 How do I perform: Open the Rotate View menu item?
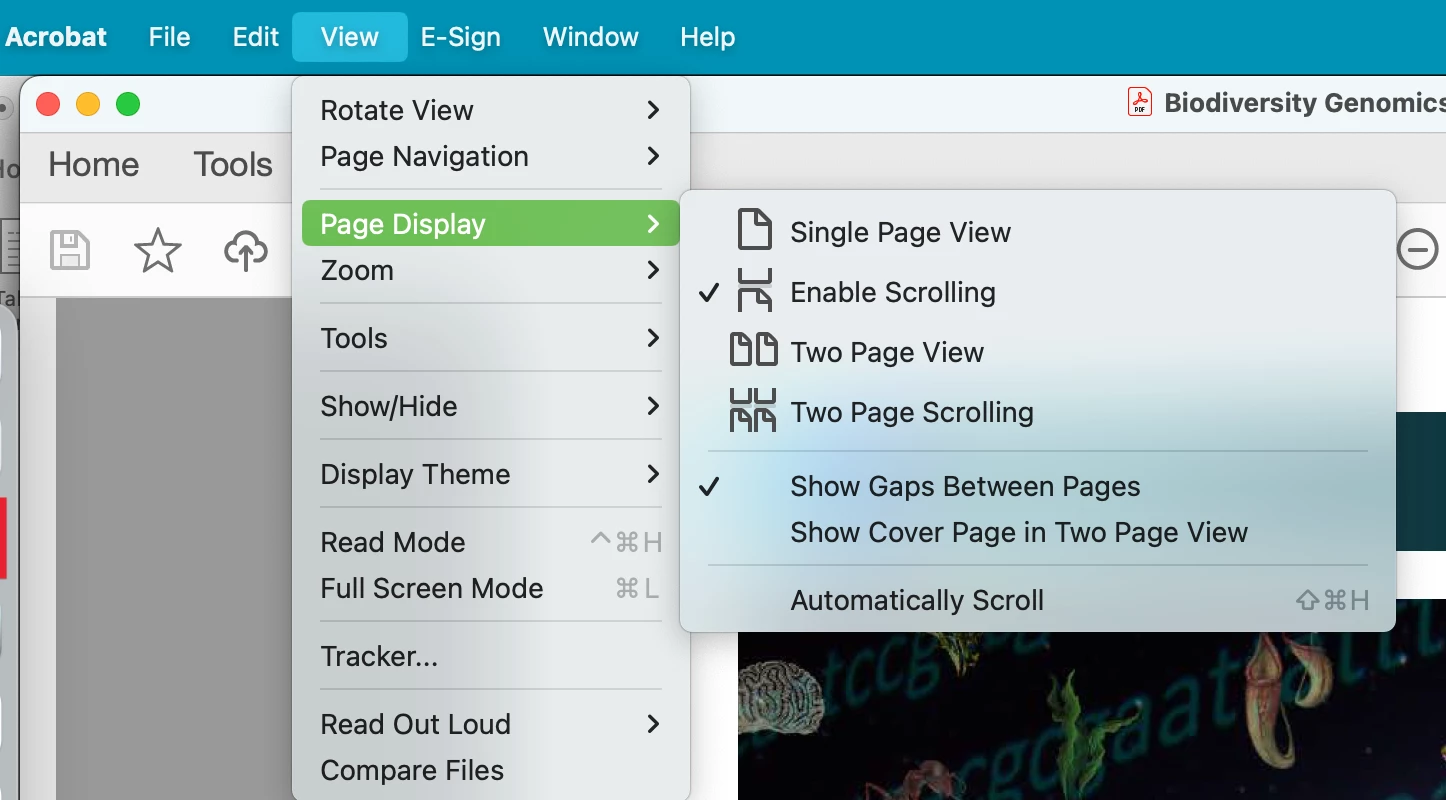[x=490, y=110]
